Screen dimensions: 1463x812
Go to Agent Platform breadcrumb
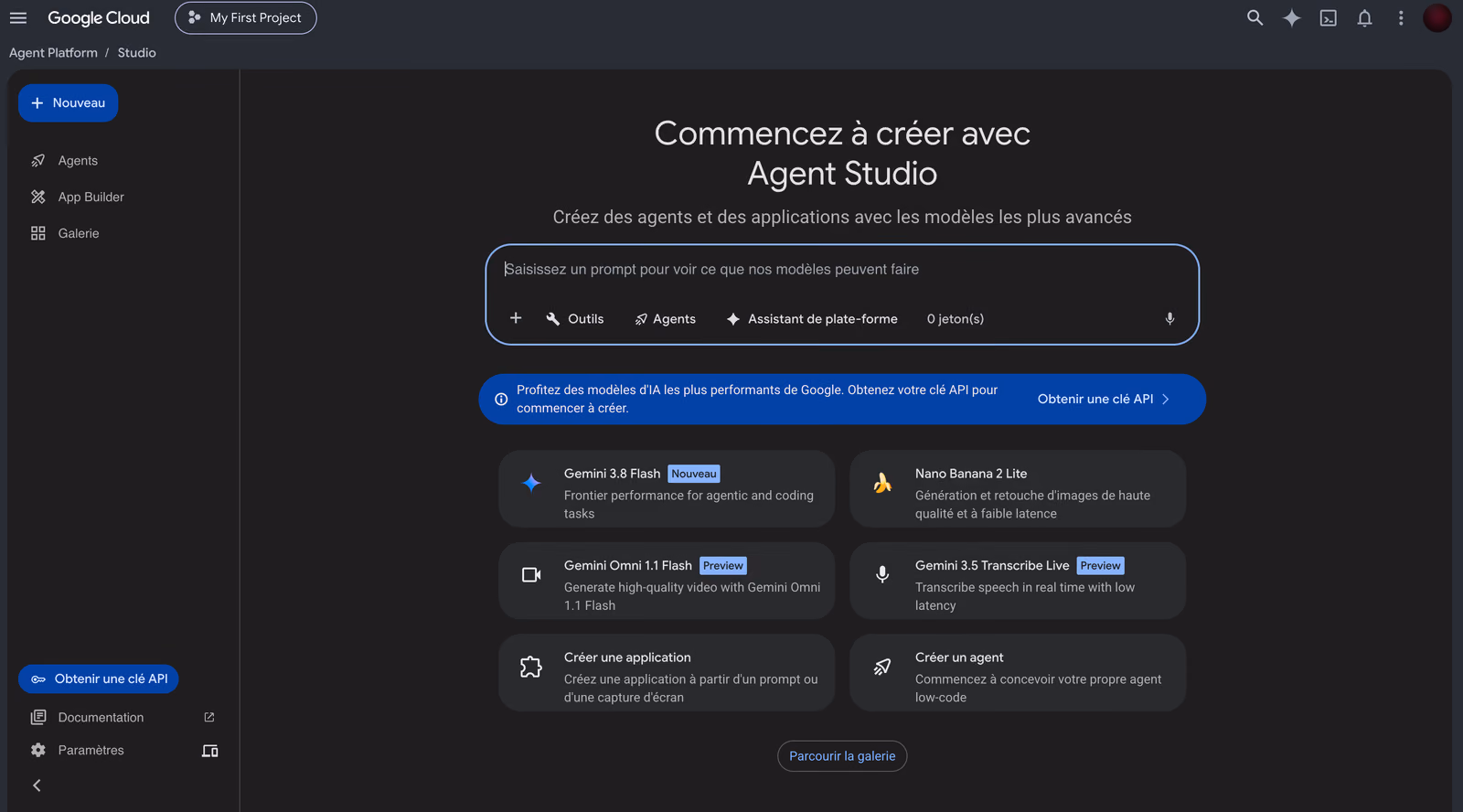(x=53, y=53)
